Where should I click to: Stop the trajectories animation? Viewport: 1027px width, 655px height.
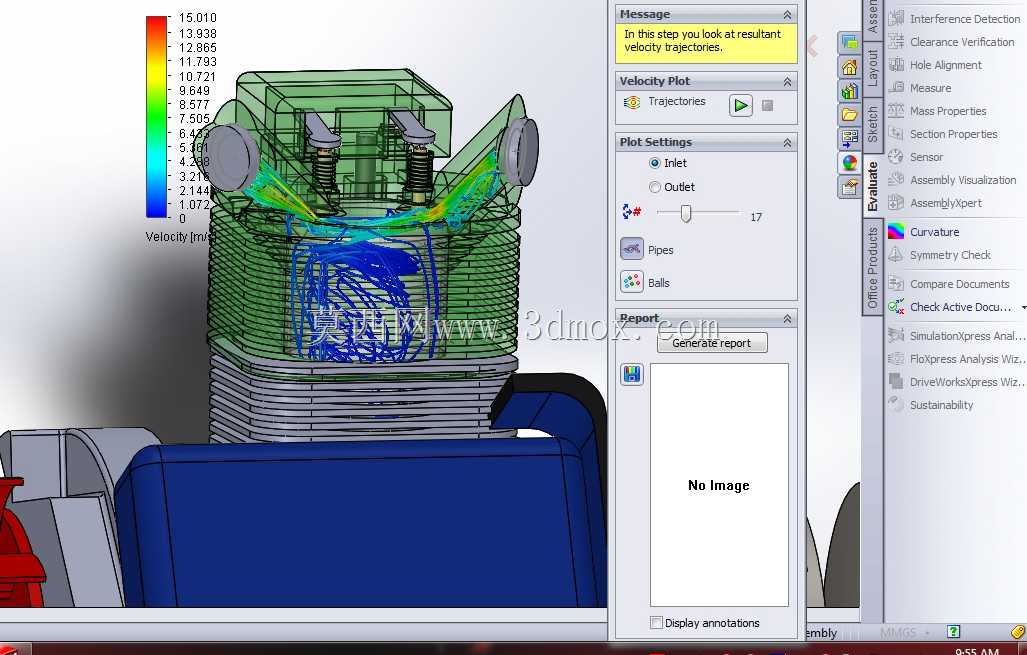(x=768, y=105)
